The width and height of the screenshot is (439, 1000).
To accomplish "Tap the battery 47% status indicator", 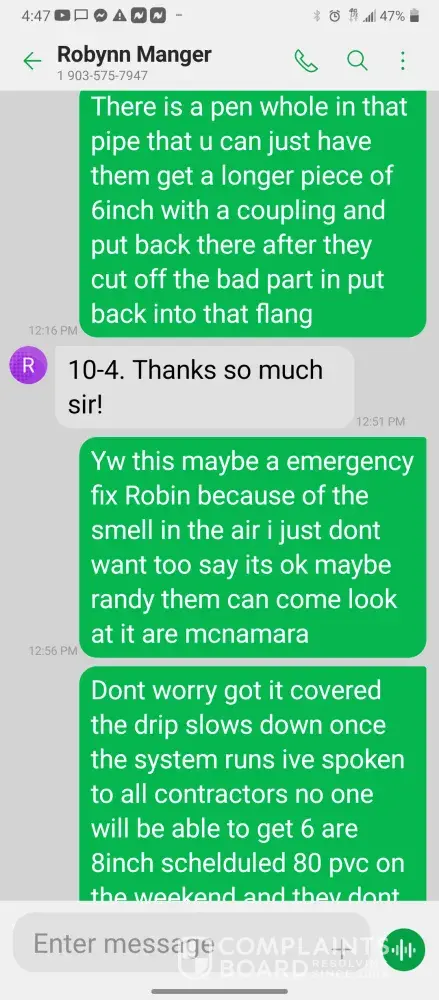I will pos(399,16).
